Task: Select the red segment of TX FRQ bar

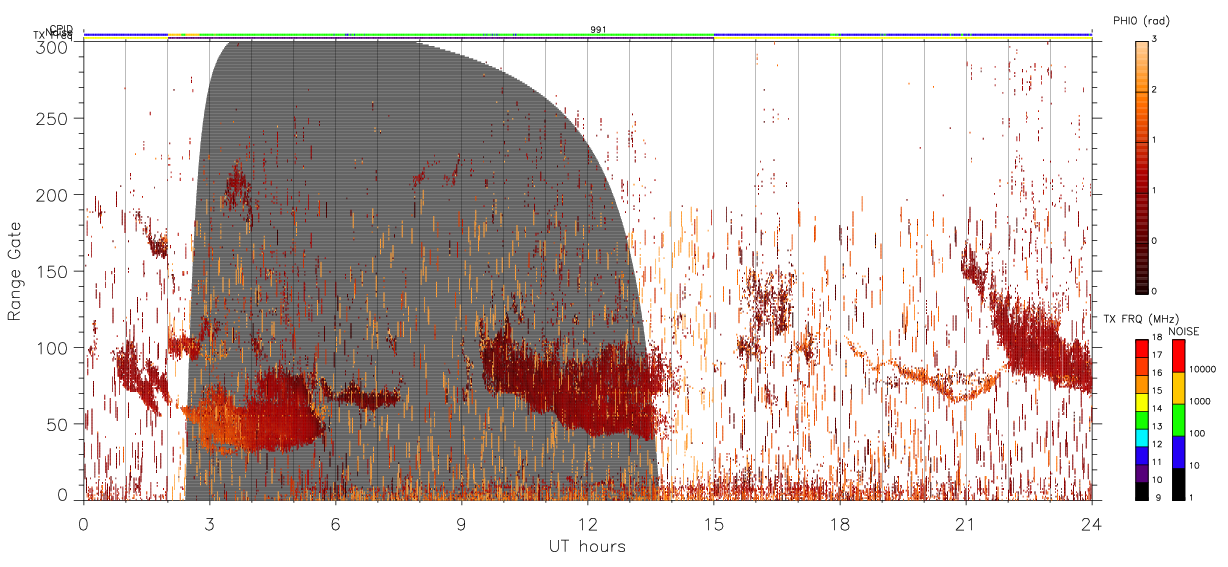Action: coord(1142,348)
